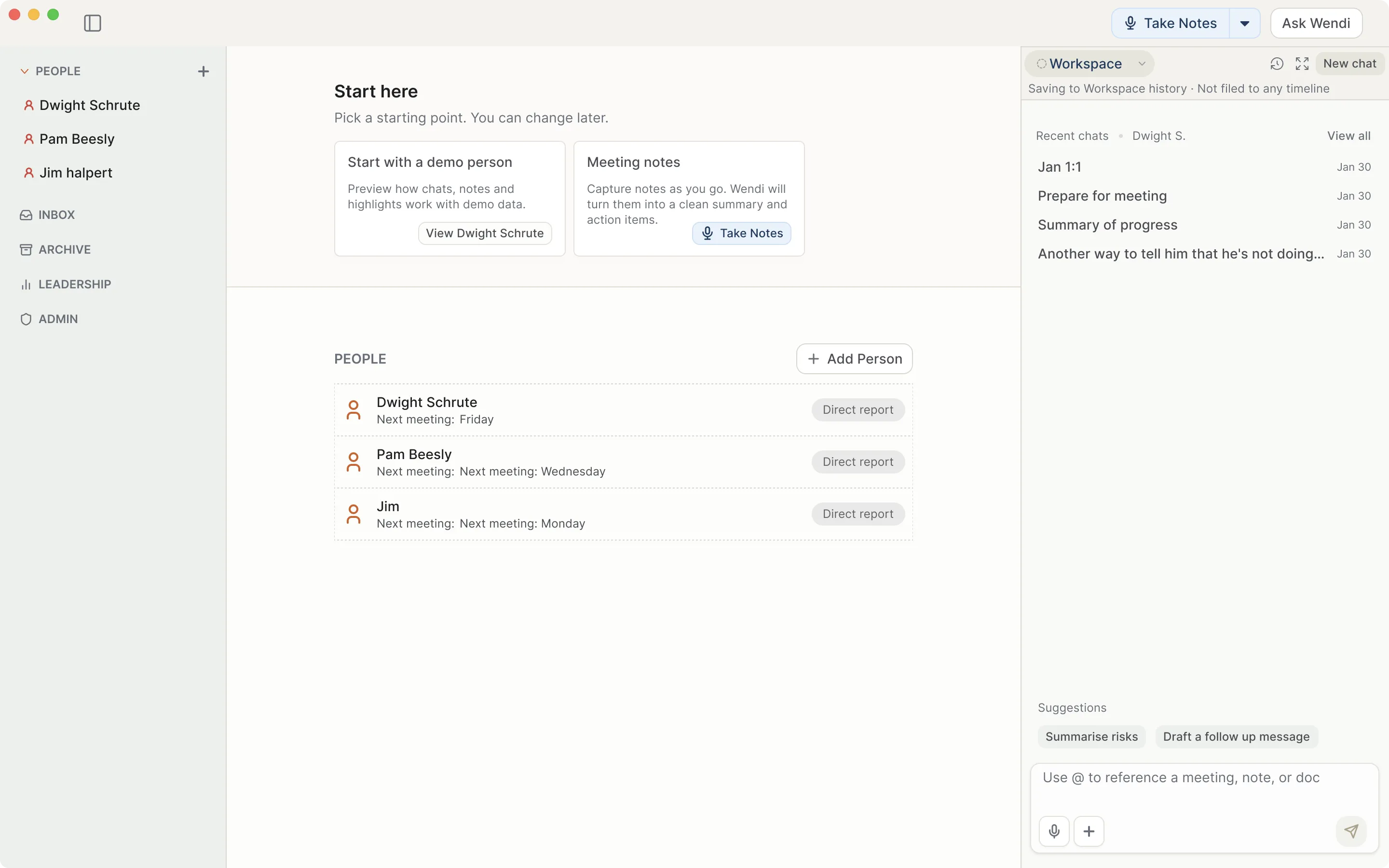Screen dimensions: 1389x868
Task: Click Direct report badge for Dwight Schrute
Action: (858, 410)
